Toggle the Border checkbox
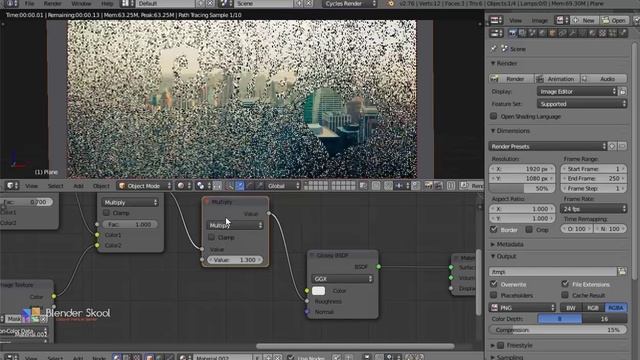This screenshot has width=640, height=360. tap(493, 229)
